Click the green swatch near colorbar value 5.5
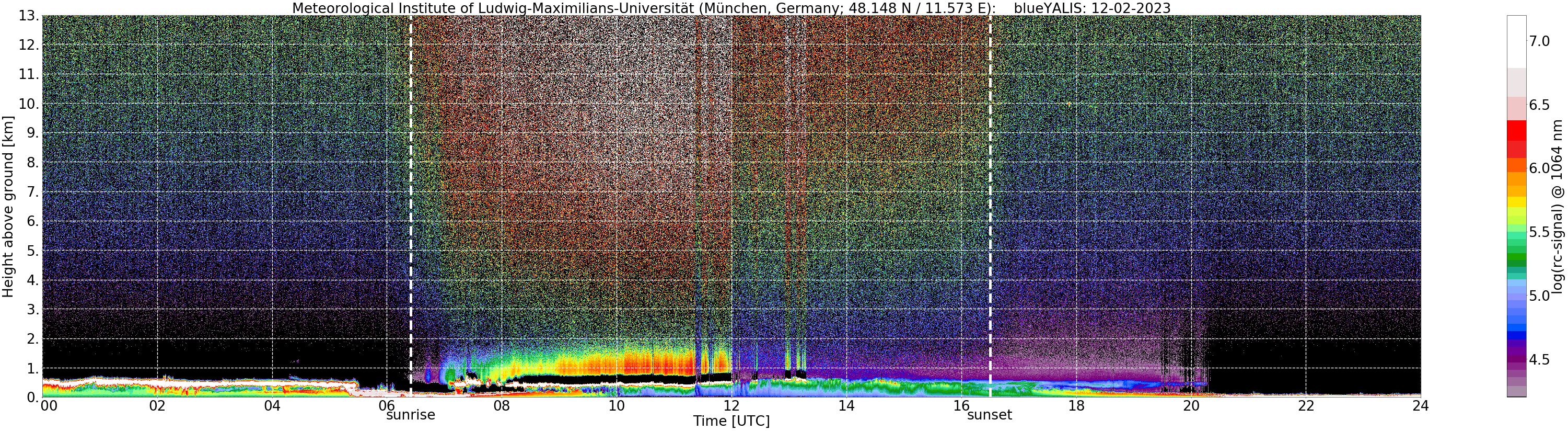The image size is (1568, 431). (x=1516, y=235)
